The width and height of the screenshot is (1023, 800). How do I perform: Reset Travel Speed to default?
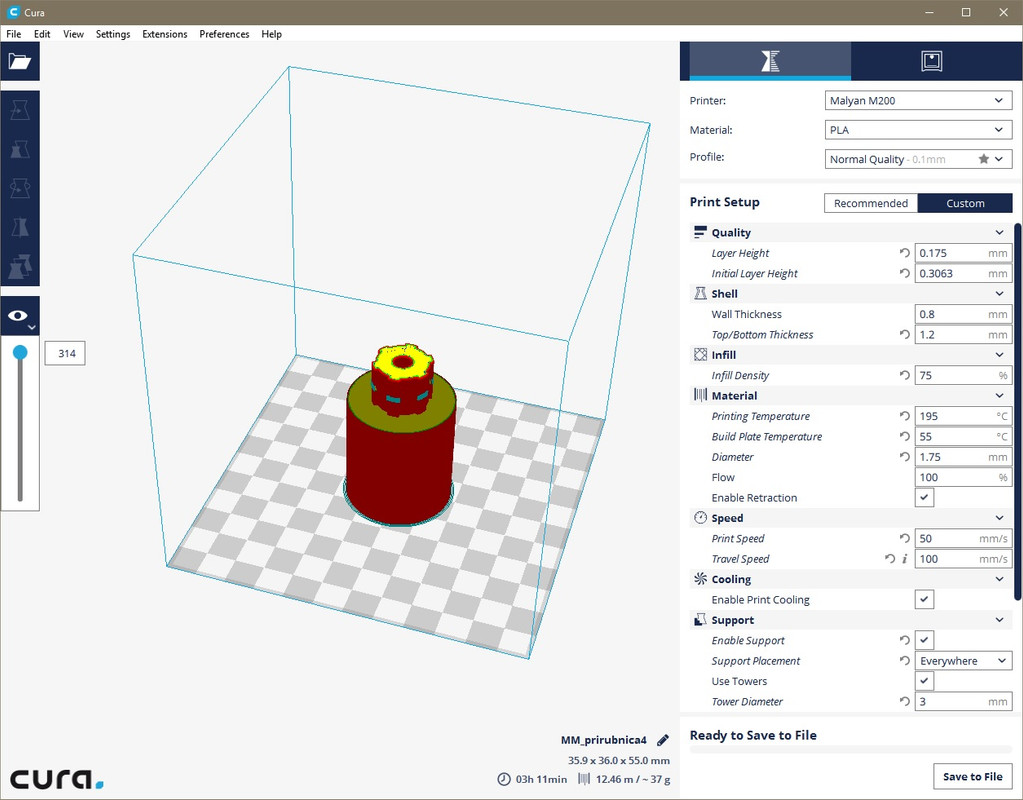pos(890,559)
